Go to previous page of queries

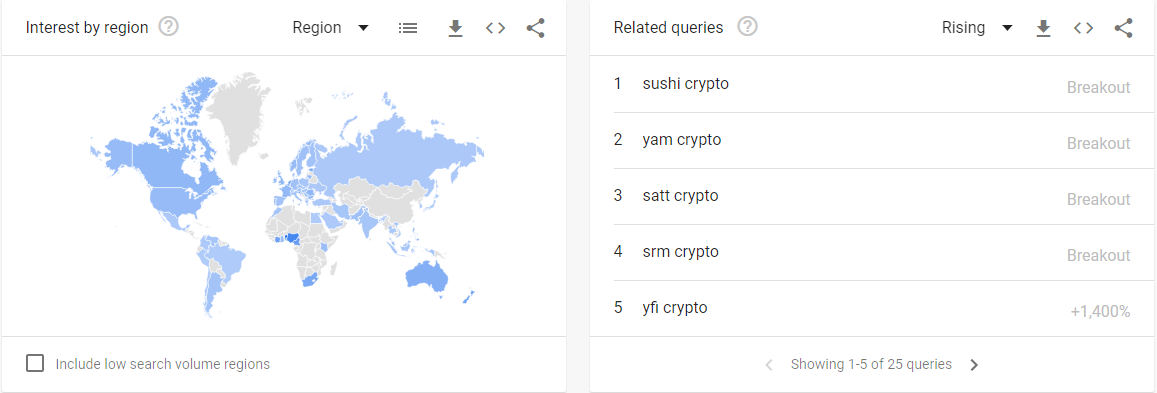pos(769,364)
